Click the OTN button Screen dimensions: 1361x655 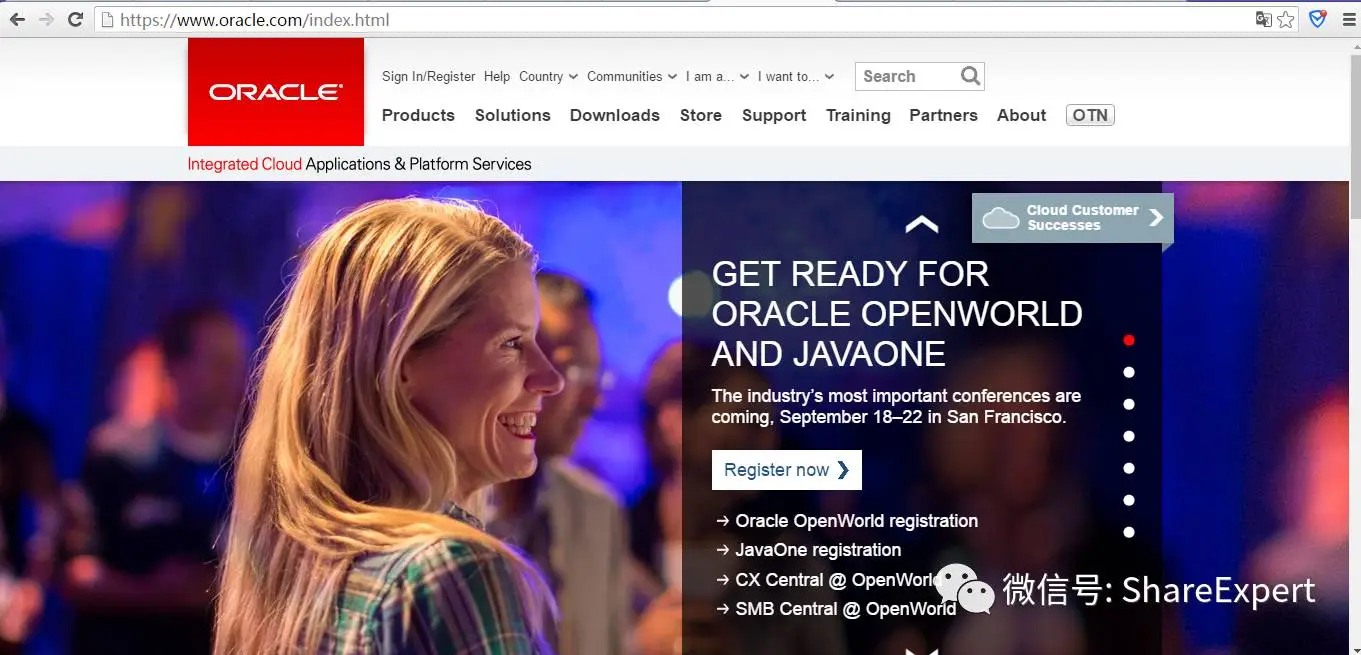1090,115
